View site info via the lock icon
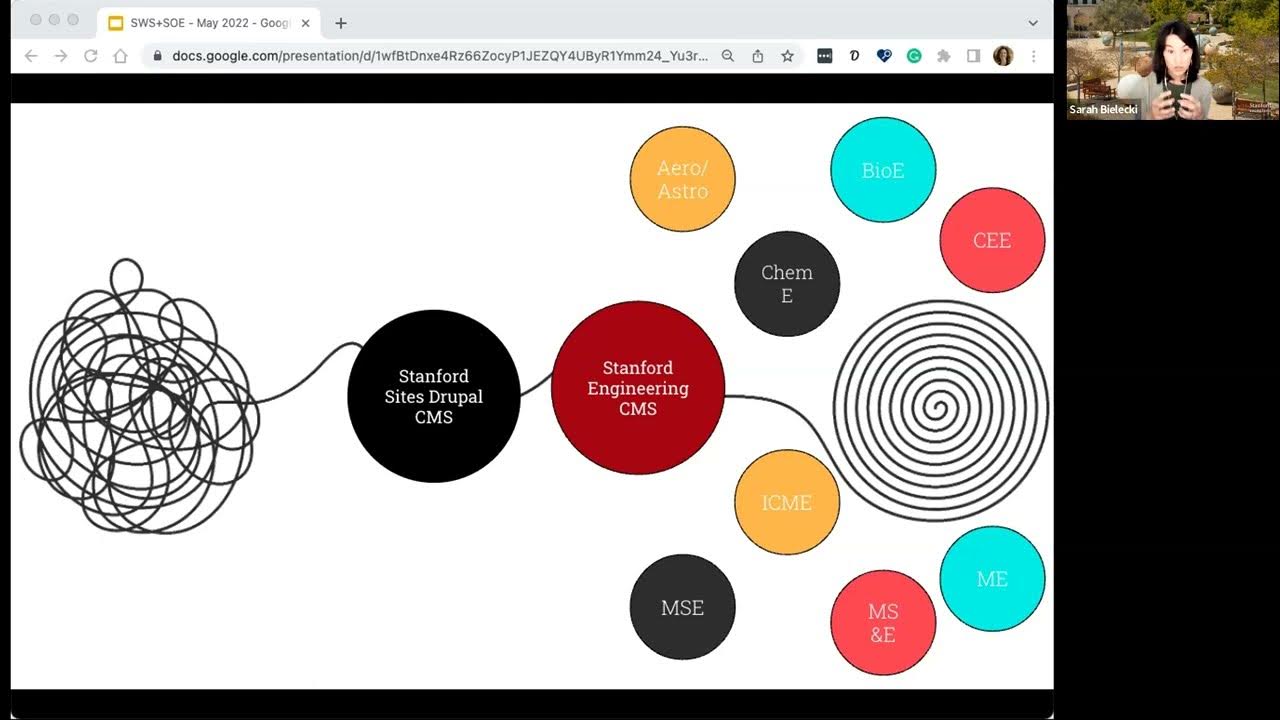 tap(158, 56)
